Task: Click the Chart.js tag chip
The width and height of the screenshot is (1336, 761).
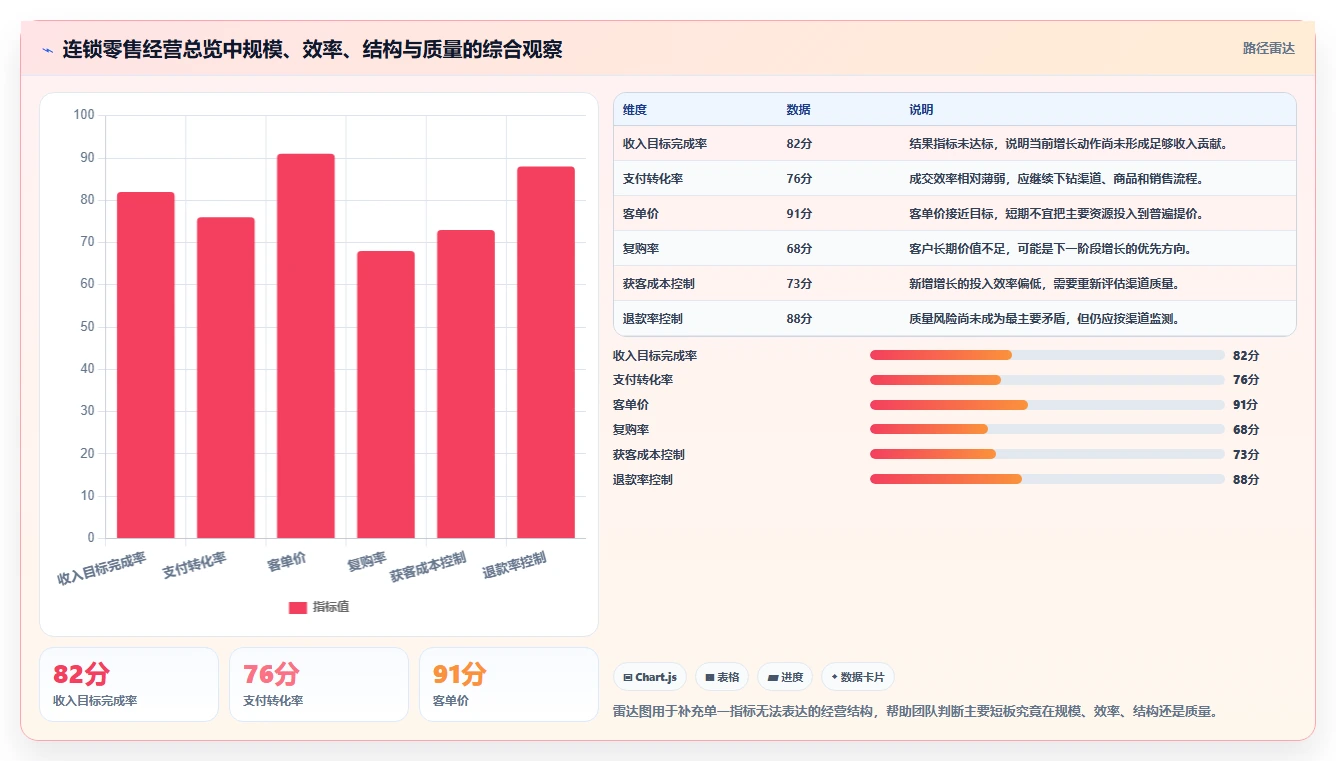Action: point(650,677)
